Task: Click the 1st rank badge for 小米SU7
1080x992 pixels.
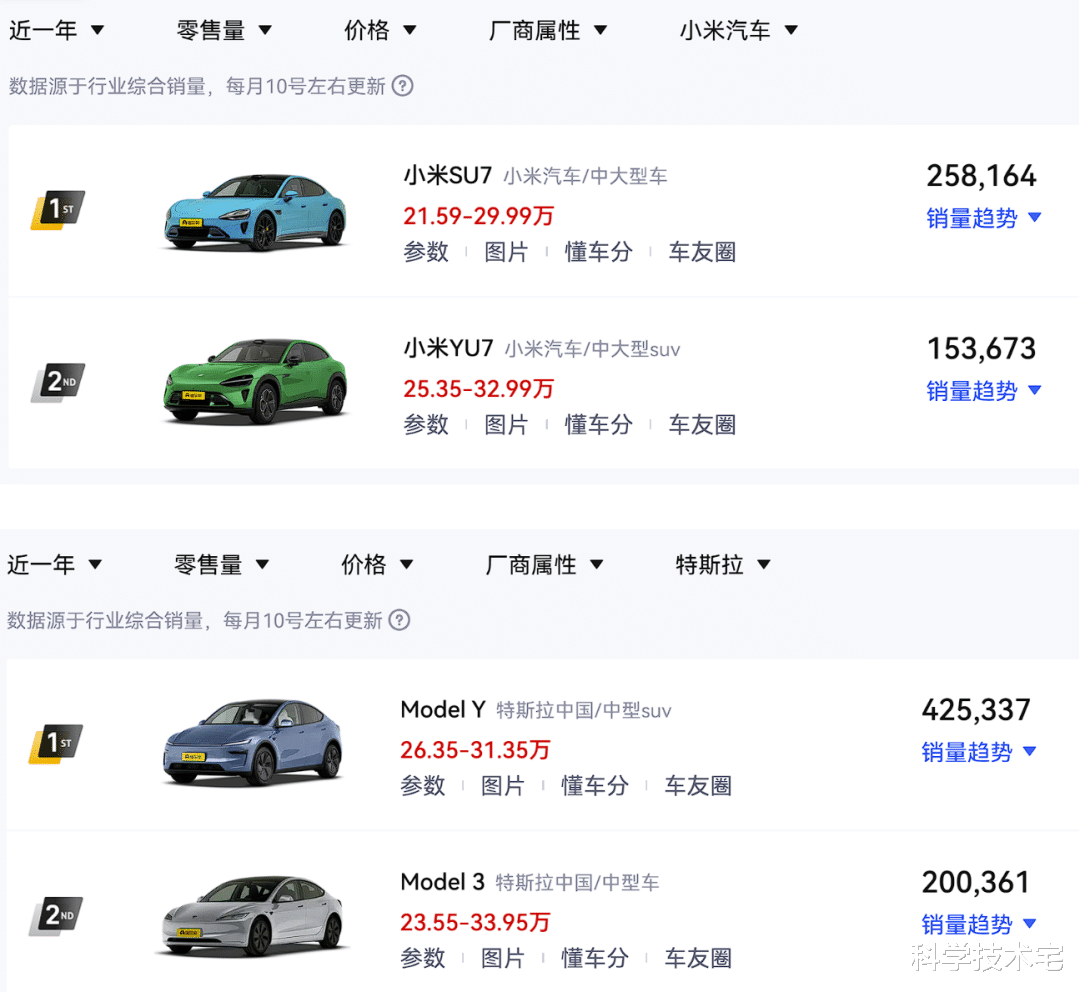Action: point(59,209)
